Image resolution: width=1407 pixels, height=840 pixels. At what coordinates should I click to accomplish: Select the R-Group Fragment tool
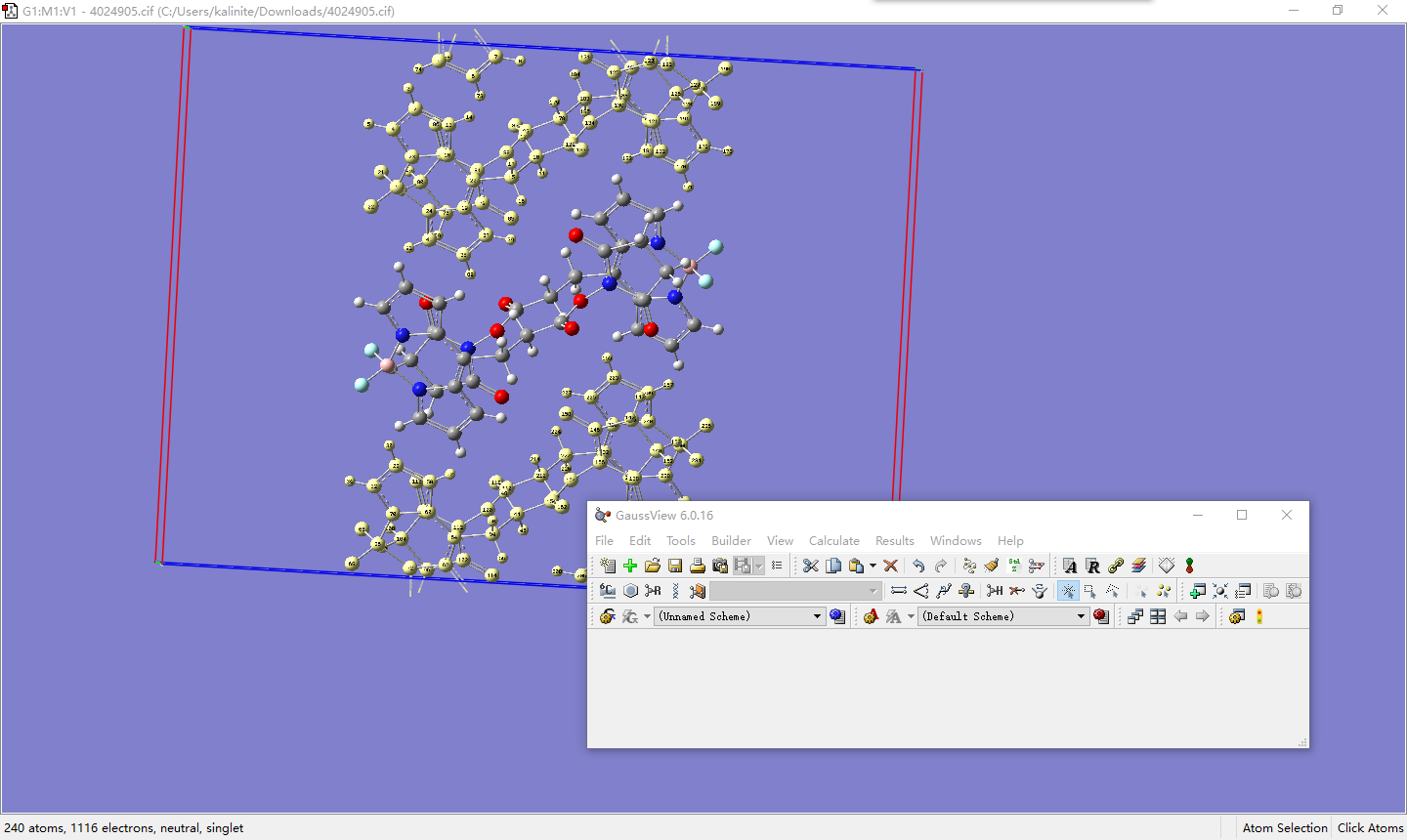click(x=652, y=590)
